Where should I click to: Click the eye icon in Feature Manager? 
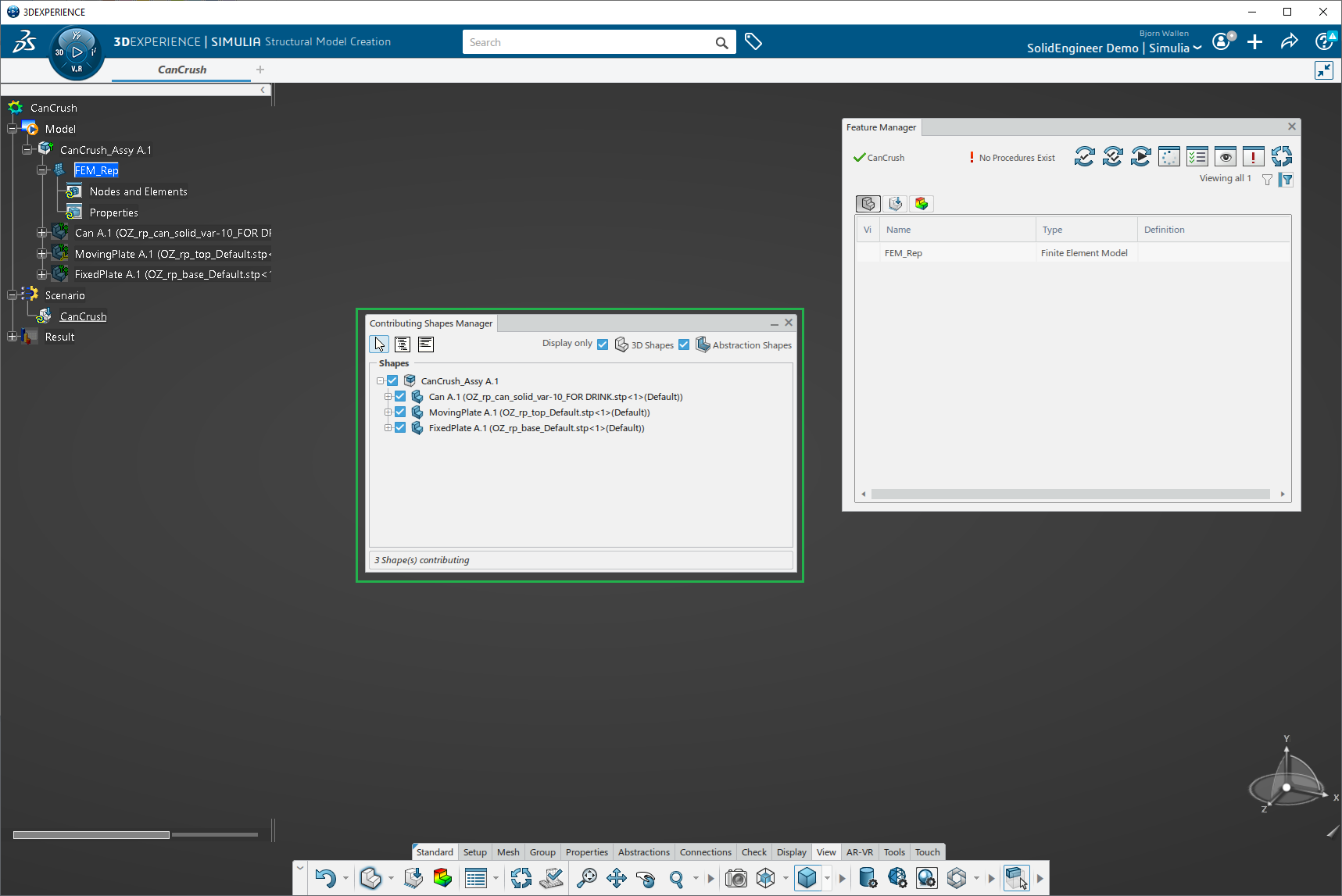(1225, 157)
